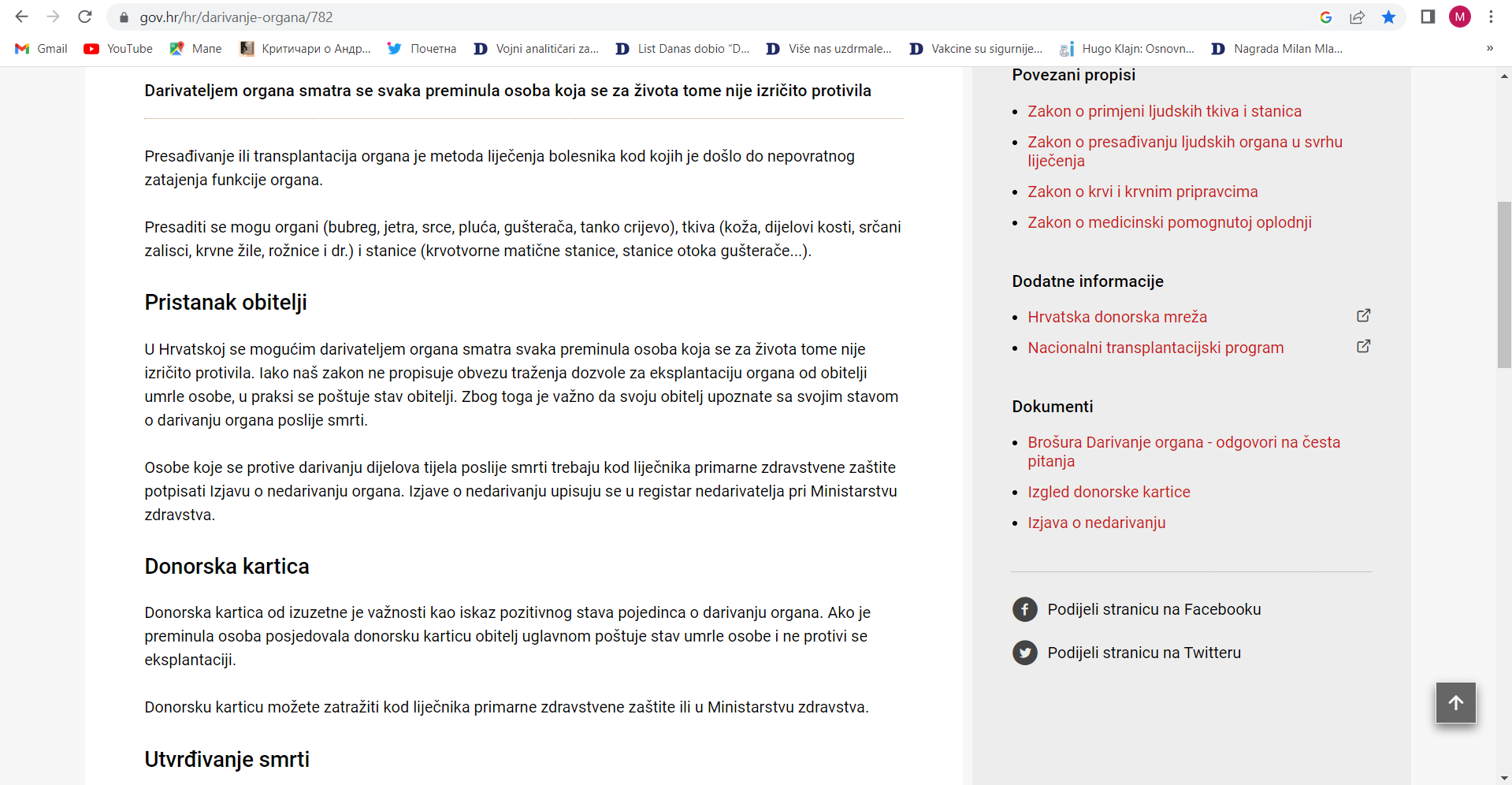
Task: Open the three-dot Chrome menu
Action: [1492, 17]
